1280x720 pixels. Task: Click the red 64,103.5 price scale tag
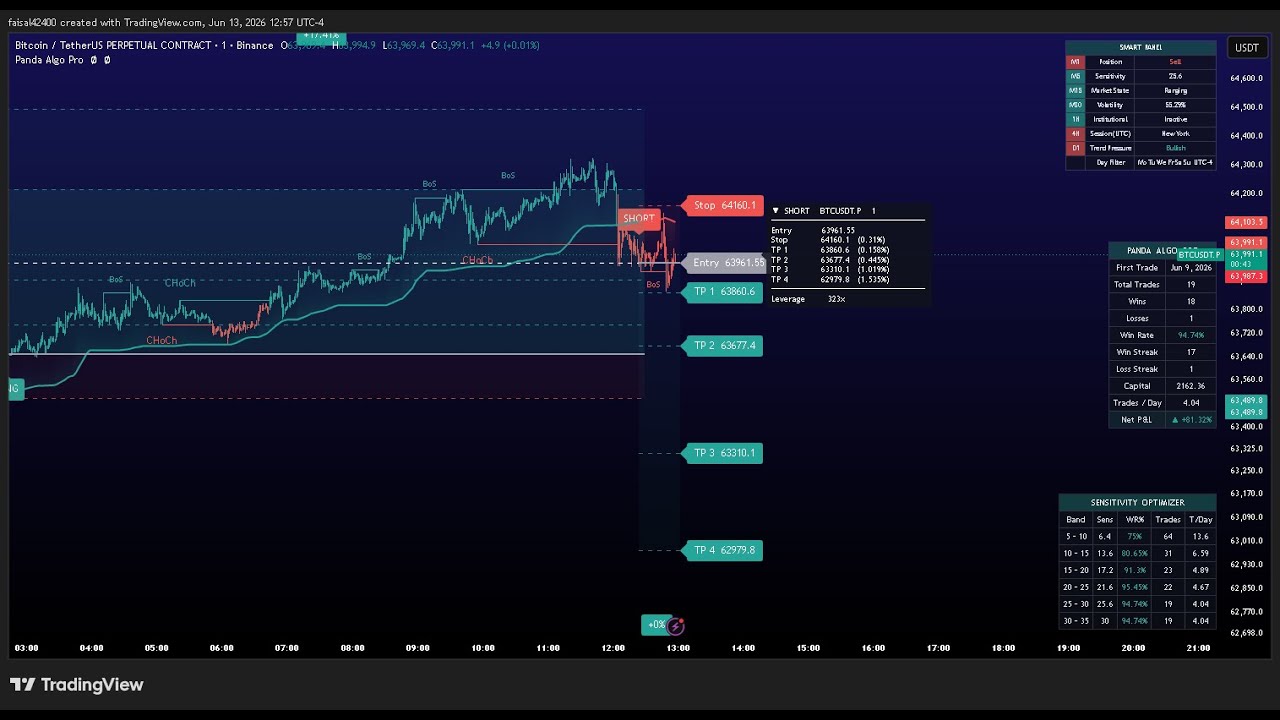[x=1245, y=222]
